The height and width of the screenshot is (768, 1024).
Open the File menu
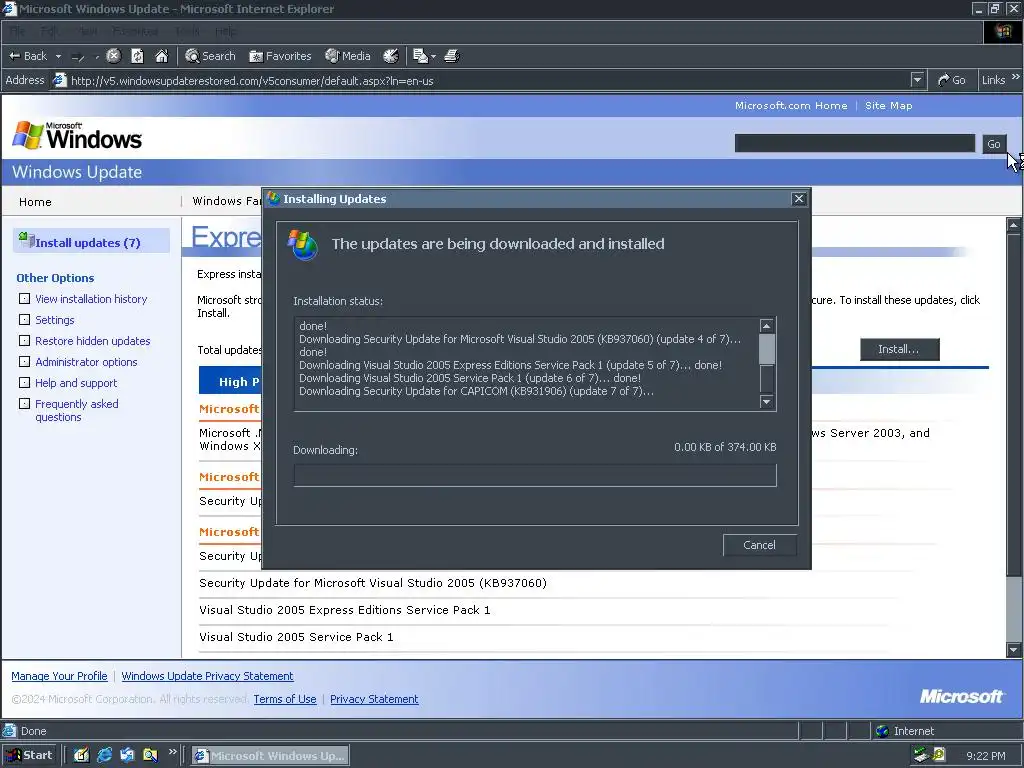tap(17, 31)
